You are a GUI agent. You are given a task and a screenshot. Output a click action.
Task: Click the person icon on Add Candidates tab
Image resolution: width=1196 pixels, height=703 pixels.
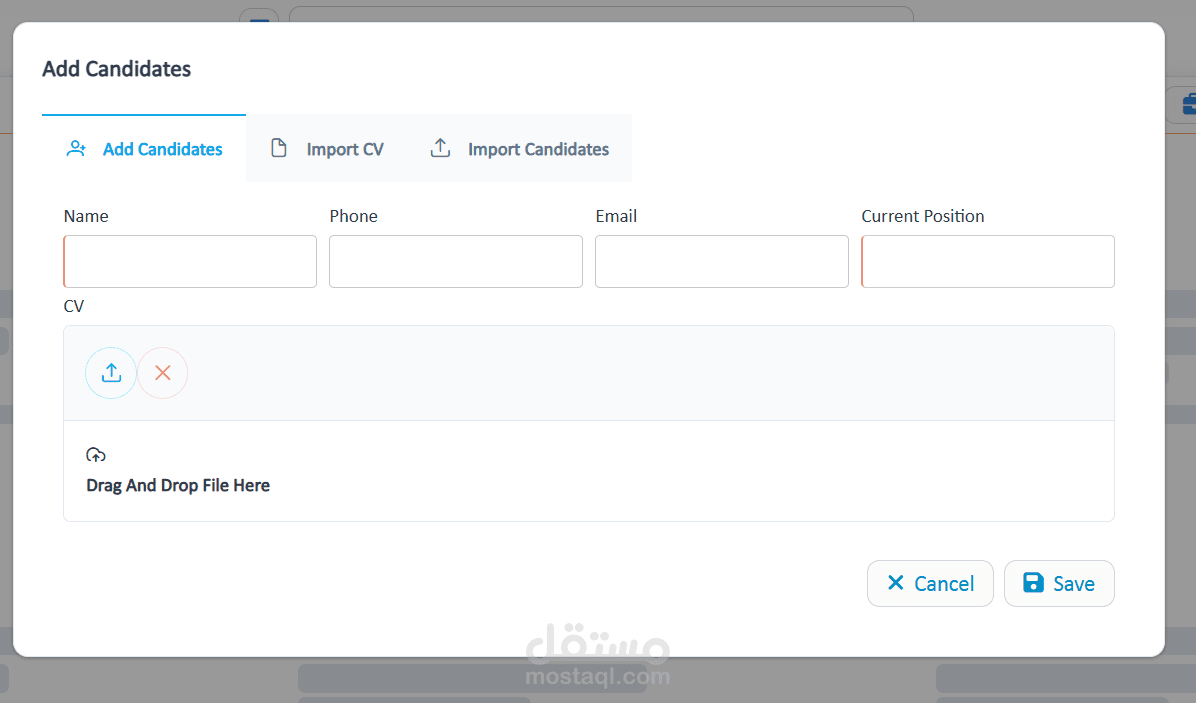coord(77,148)
